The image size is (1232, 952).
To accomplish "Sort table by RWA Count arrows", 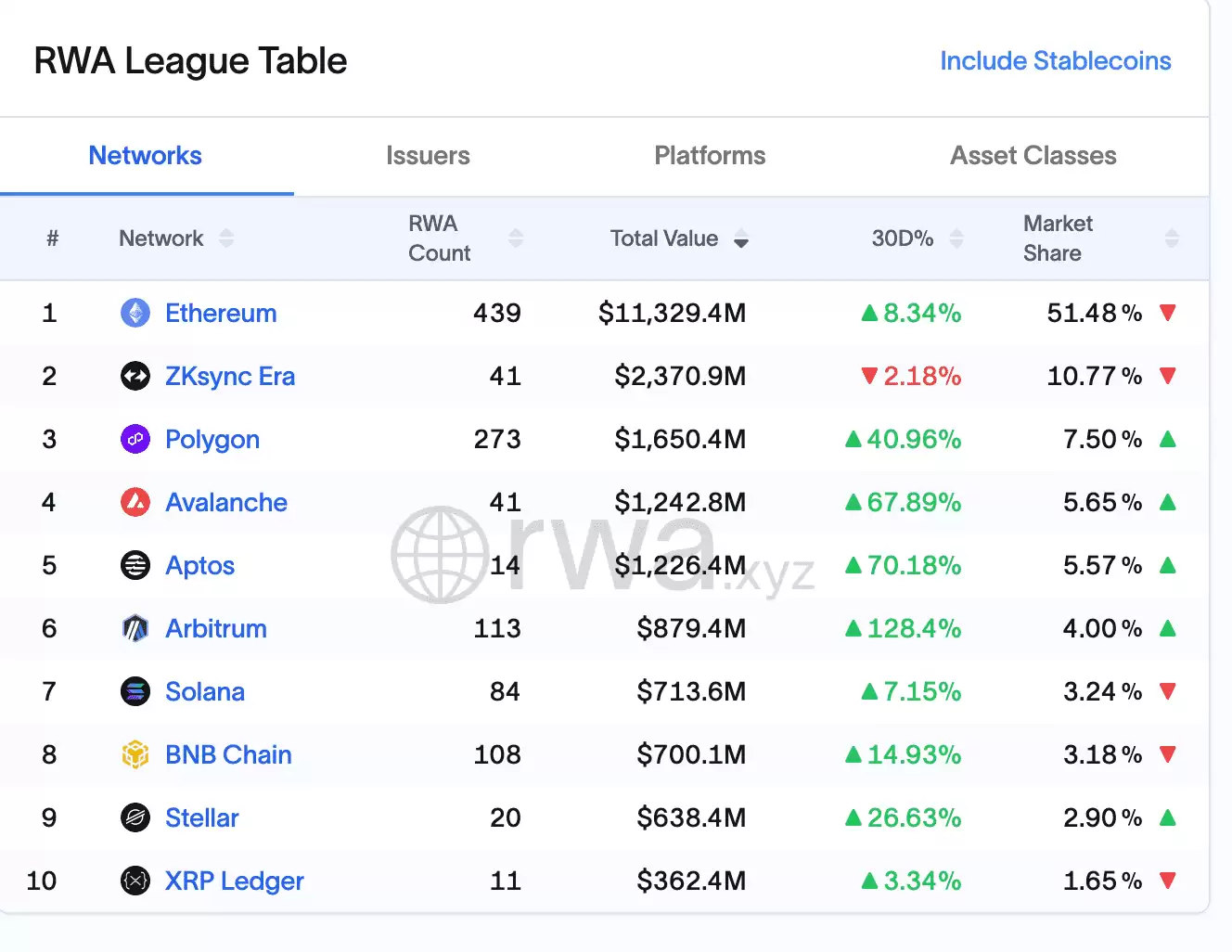I will coord(516,238).
